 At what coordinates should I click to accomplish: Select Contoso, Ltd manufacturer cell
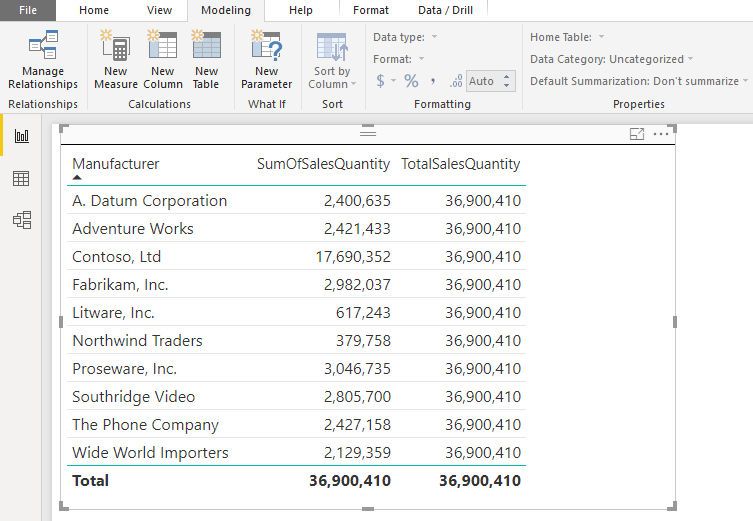pyautogui.click(x=116, y=256)
